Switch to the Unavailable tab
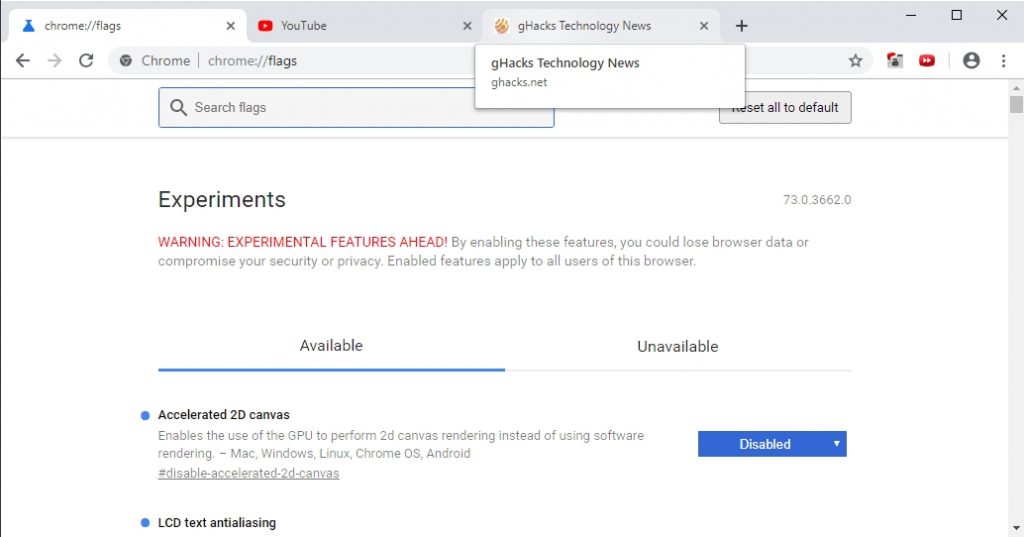The image size is (1024, 537). pos(677,347)
